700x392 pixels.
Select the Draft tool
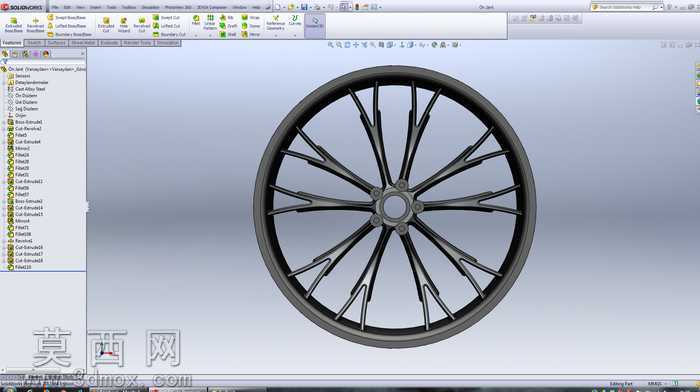[x=228, y=26]
